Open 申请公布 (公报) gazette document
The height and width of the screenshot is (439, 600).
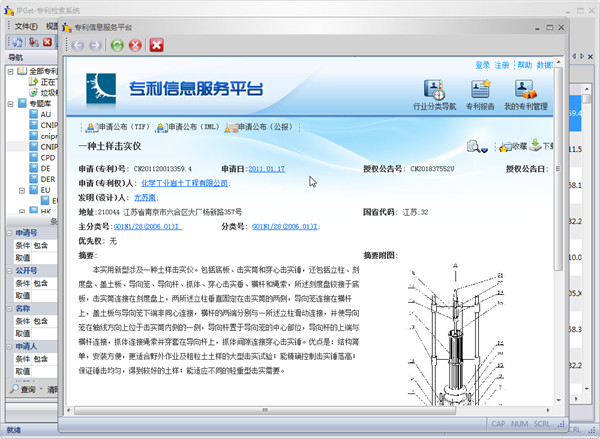259,127
